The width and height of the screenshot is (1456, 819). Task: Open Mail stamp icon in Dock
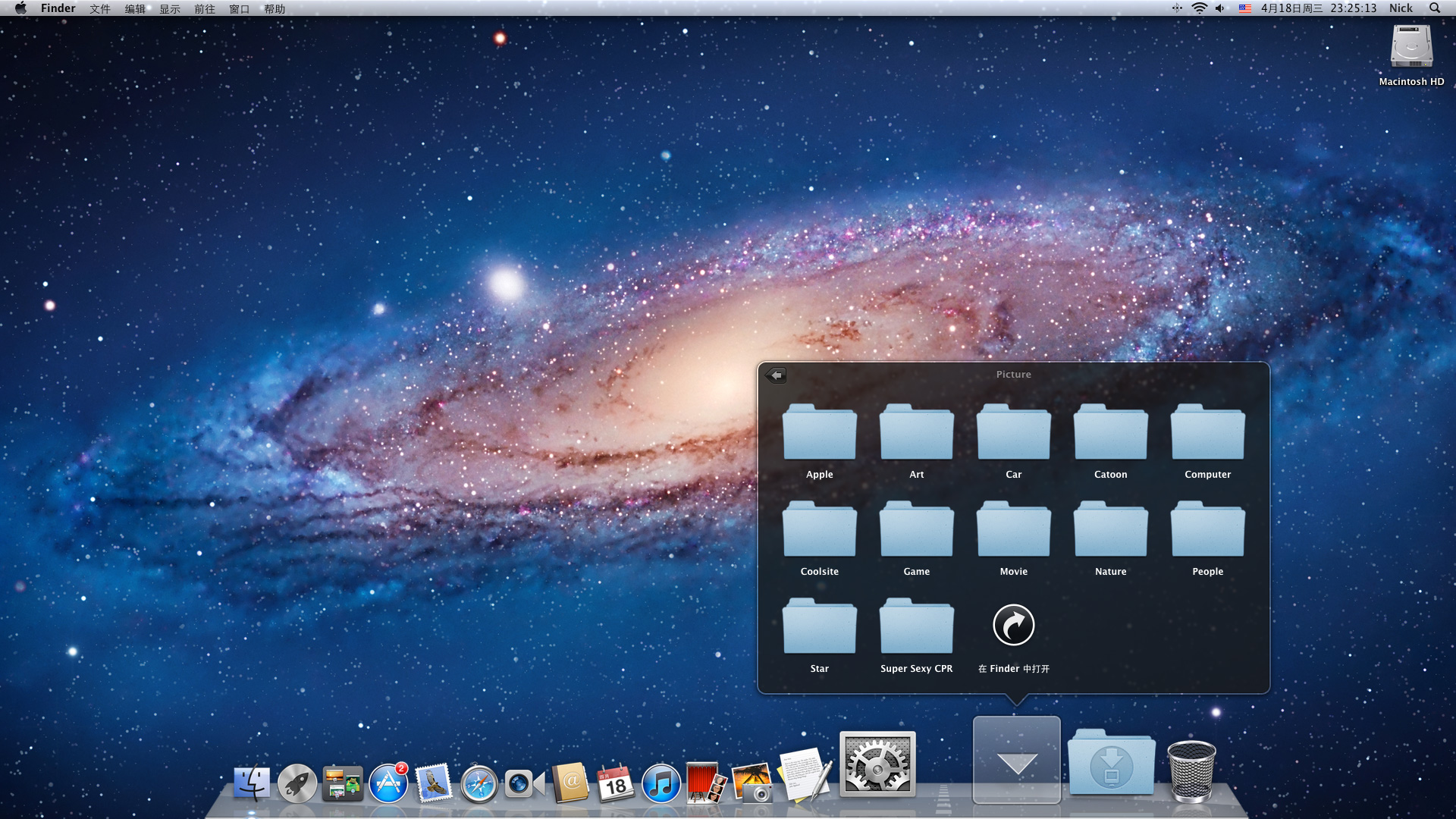(x=434, y=783)
